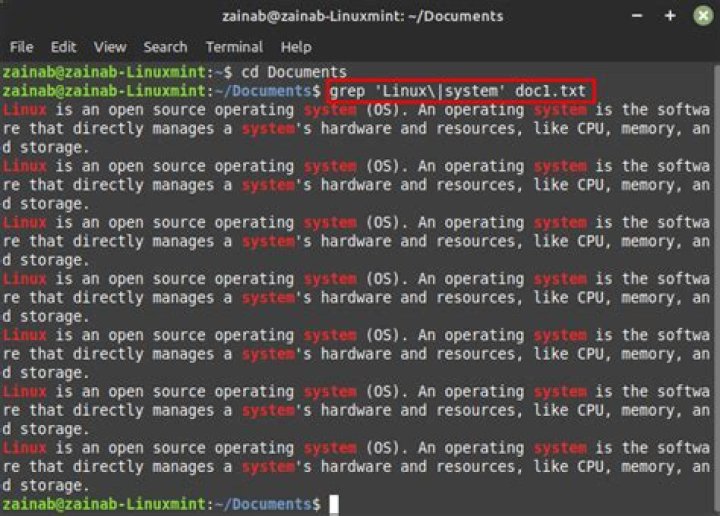Click the 'cd Documents' command text
Viewport: 720px width, 516px height.
coord(294,72)
